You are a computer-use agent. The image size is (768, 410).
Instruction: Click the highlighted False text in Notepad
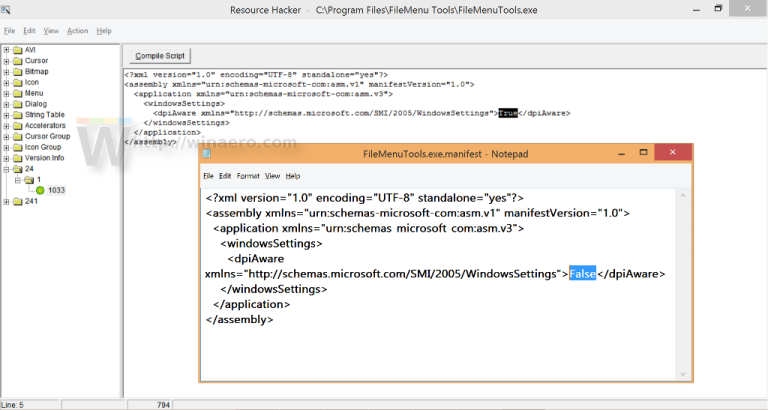click(x=582, y=274)
